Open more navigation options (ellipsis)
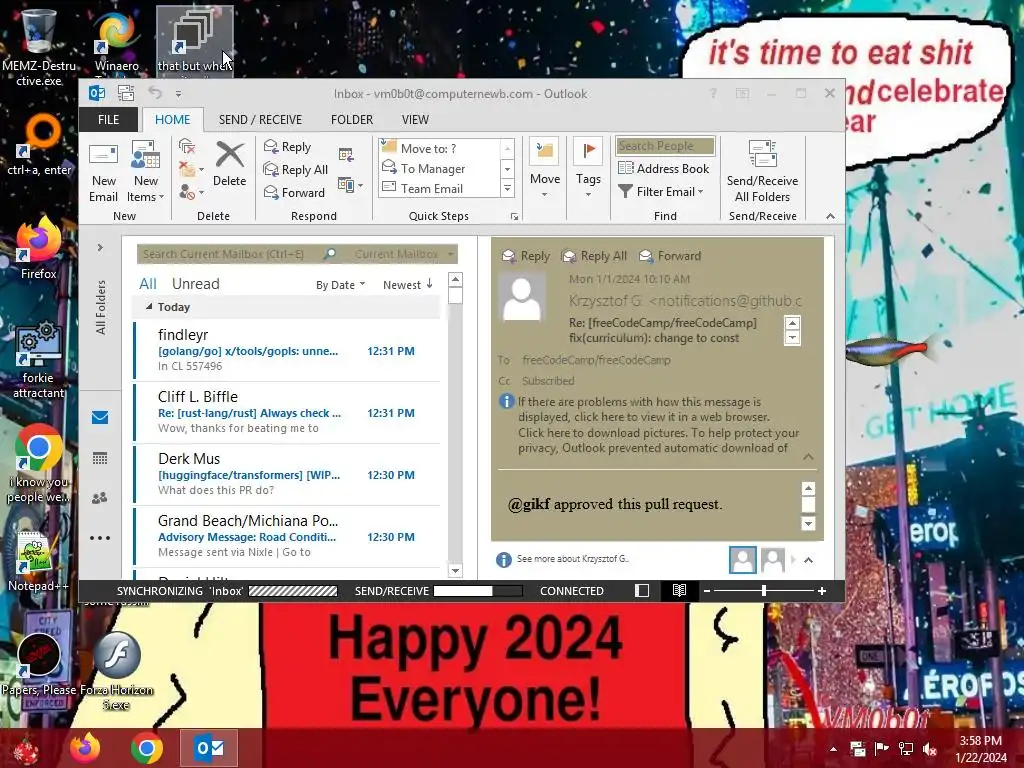This screenshot has height=768, width=1024. coord(100,538)
